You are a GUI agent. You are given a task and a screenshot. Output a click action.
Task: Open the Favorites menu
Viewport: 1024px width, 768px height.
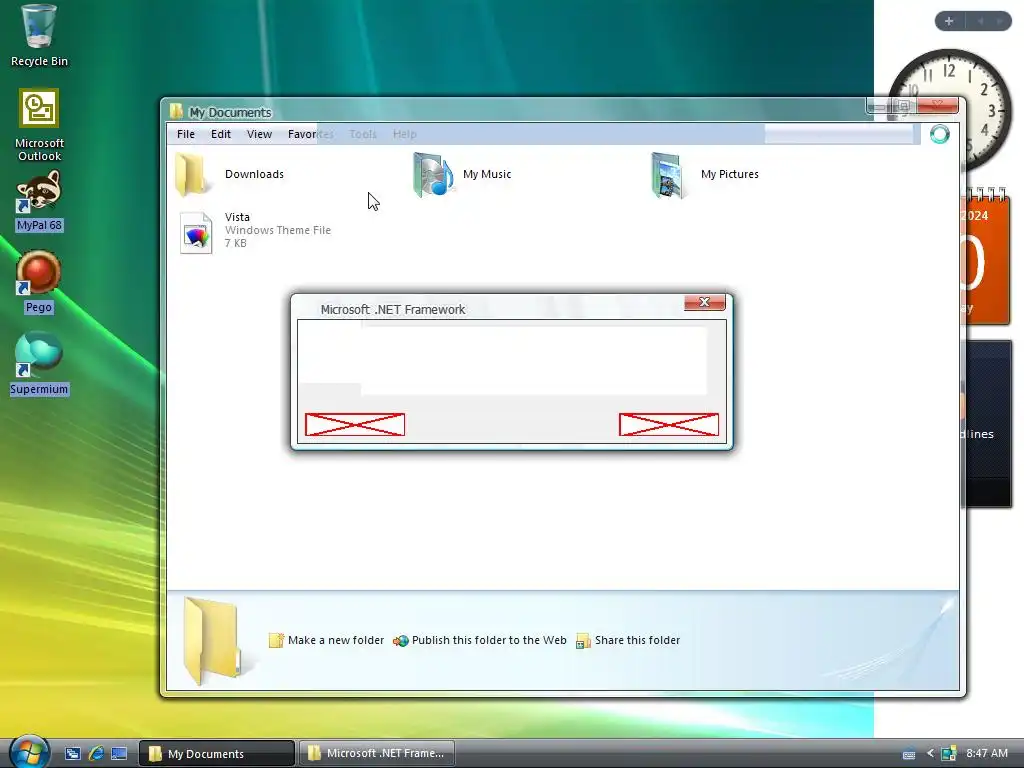coord(311,134)
